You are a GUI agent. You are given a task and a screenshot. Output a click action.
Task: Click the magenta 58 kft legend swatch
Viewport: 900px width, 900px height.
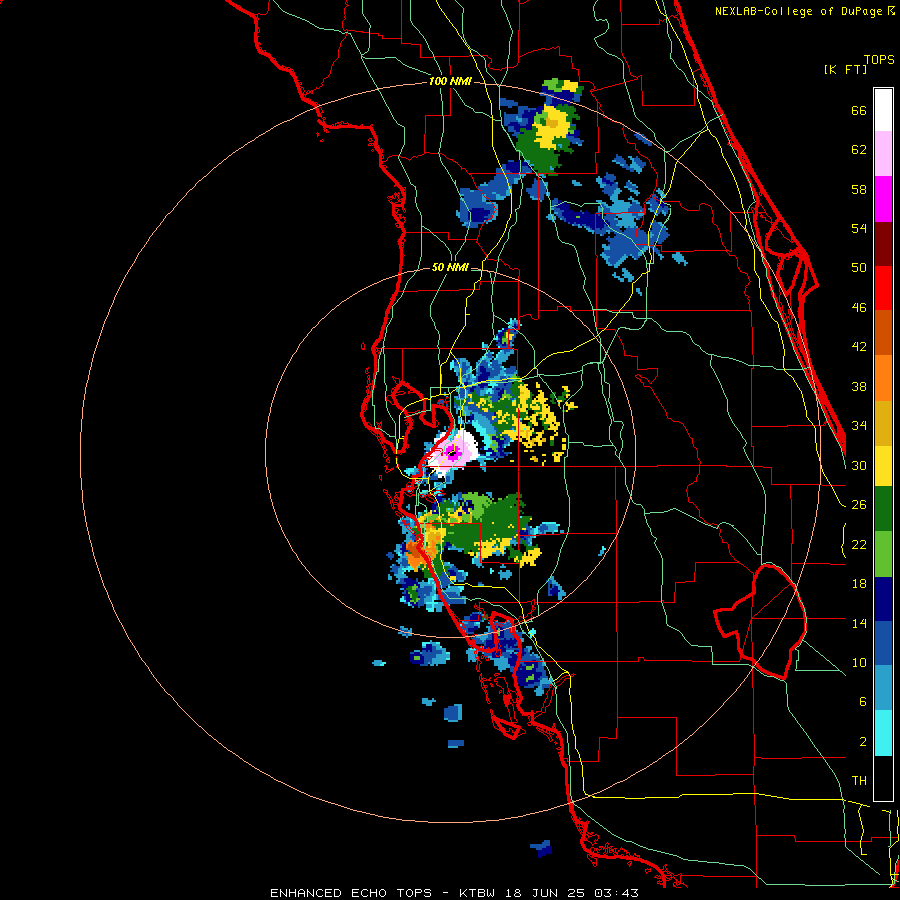click(883, 199)
